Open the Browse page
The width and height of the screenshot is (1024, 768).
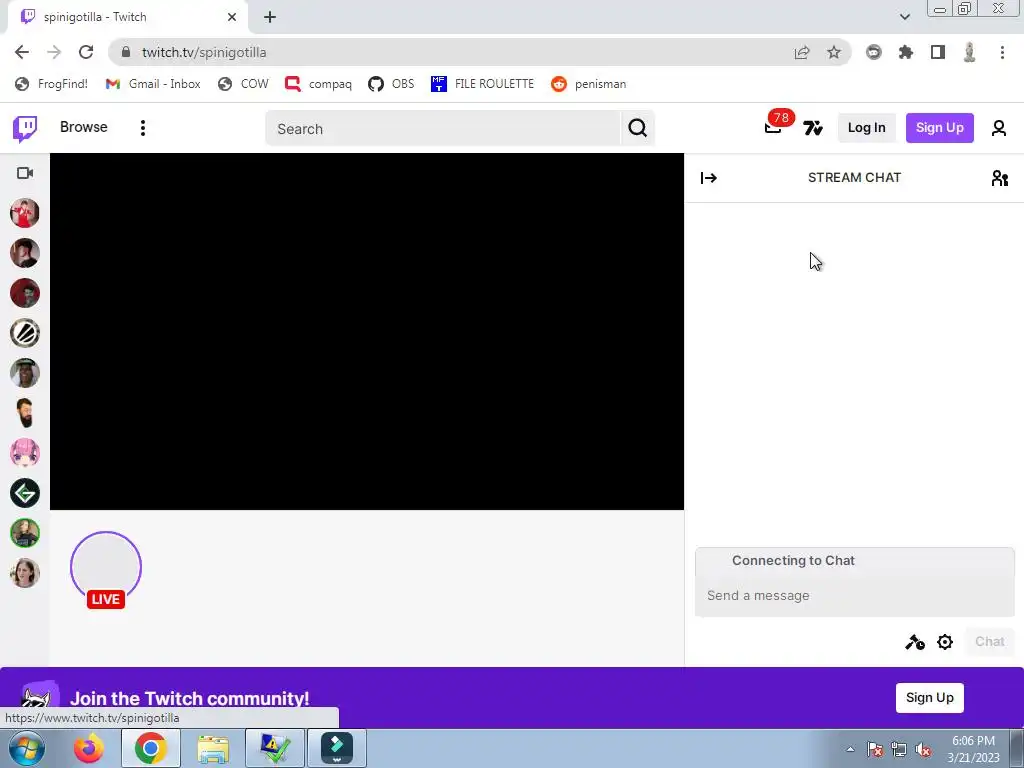84,127
